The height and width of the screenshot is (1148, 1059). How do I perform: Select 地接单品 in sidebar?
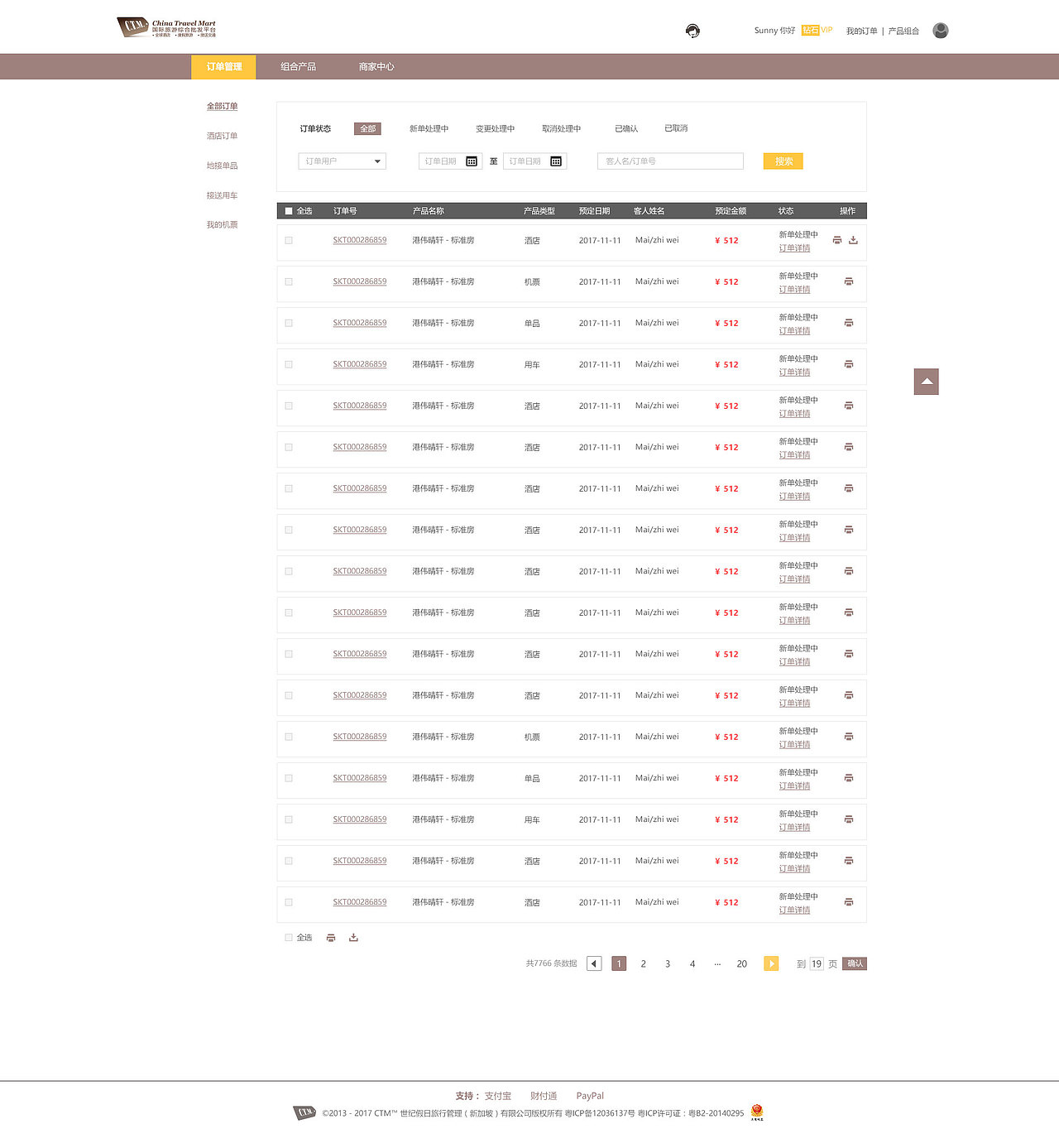(222, 166)
